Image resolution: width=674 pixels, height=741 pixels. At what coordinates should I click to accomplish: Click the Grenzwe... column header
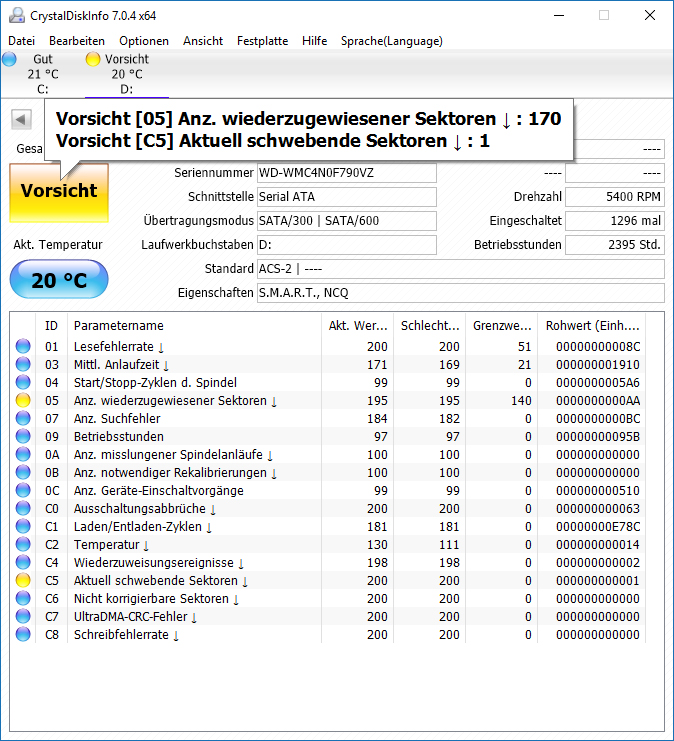tap(501, 326)
